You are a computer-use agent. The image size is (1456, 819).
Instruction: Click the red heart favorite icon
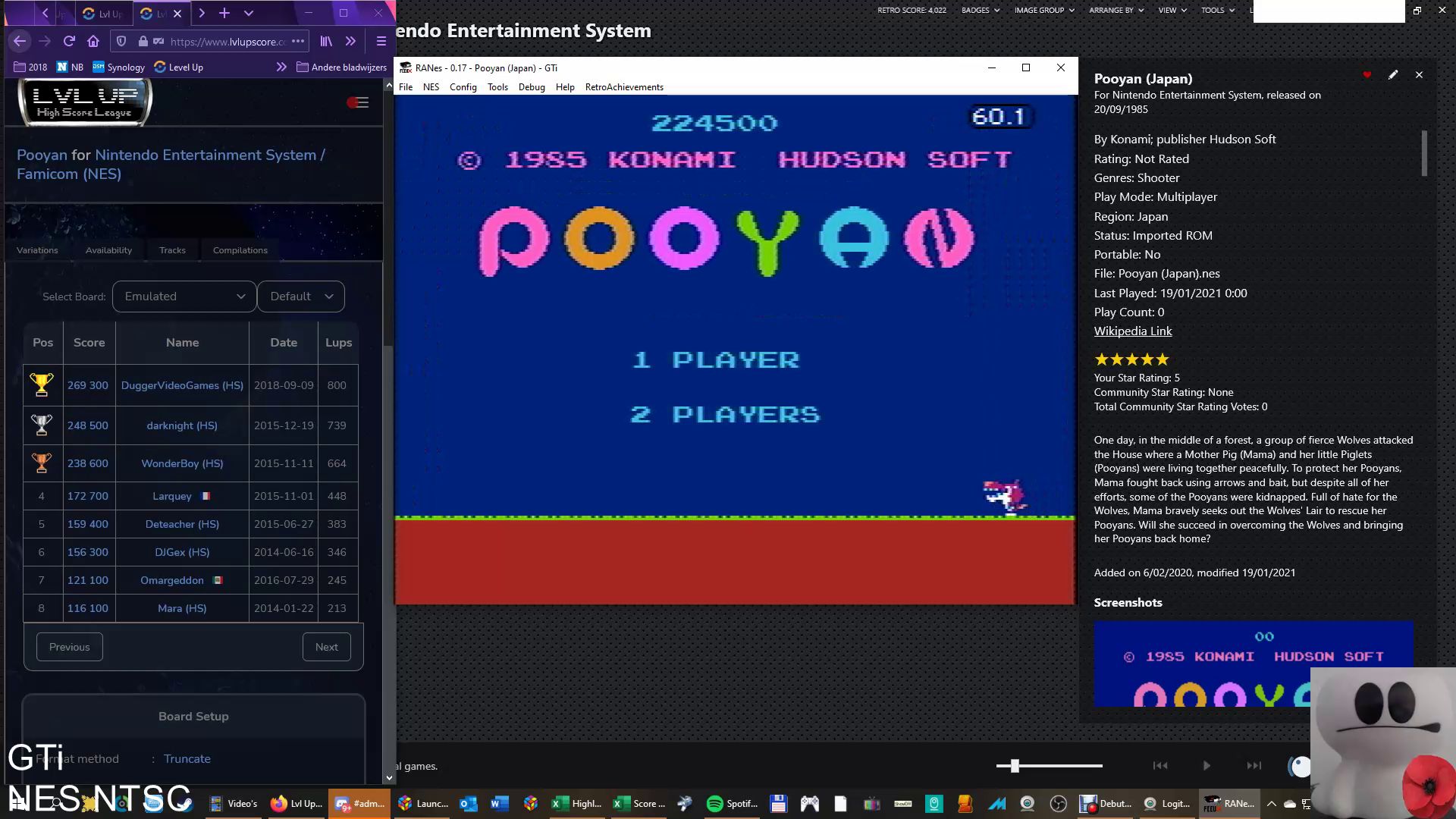click(x=1367, y=75)
